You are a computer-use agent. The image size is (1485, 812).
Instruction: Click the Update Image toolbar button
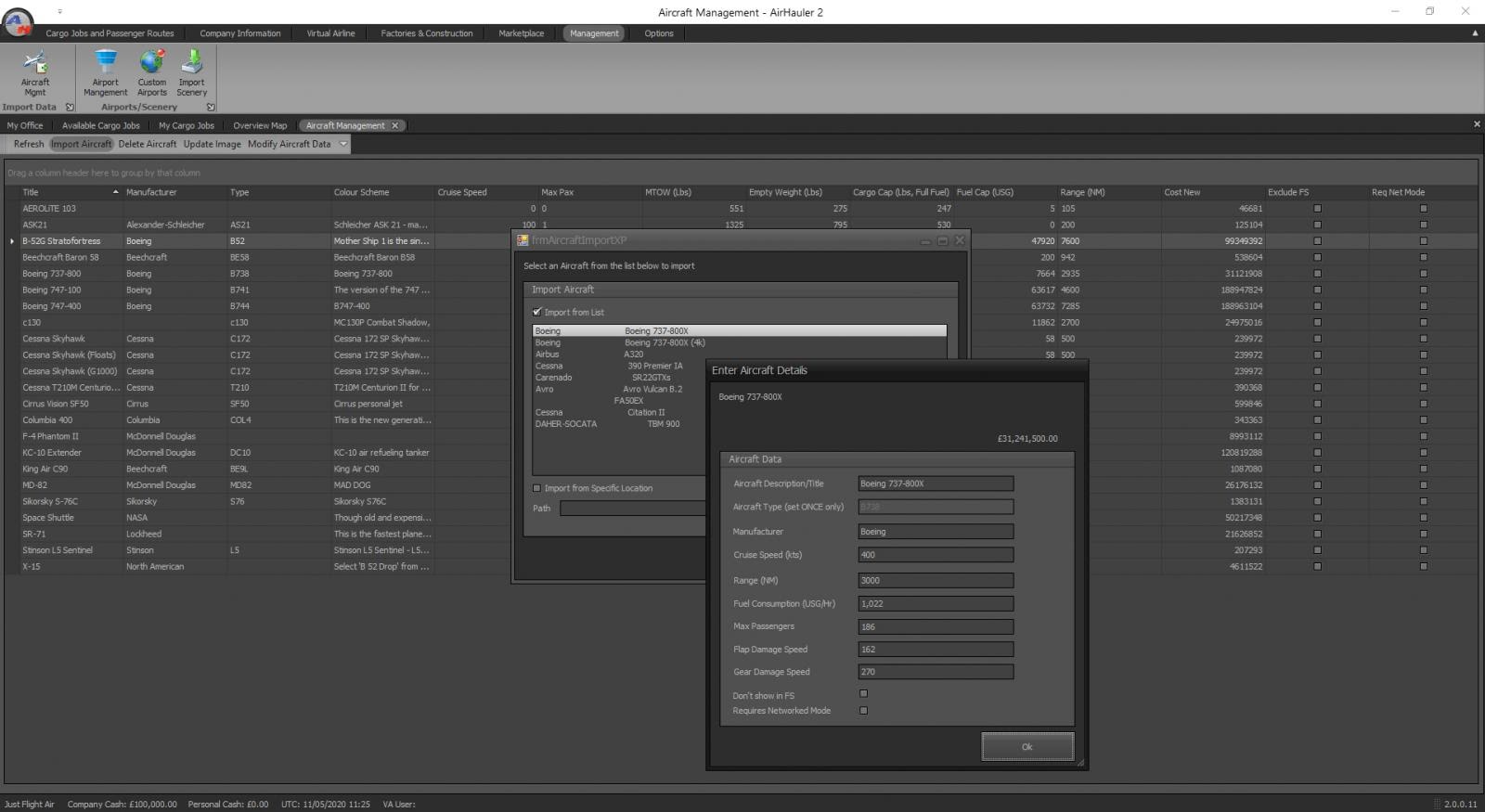coord(213,144)
